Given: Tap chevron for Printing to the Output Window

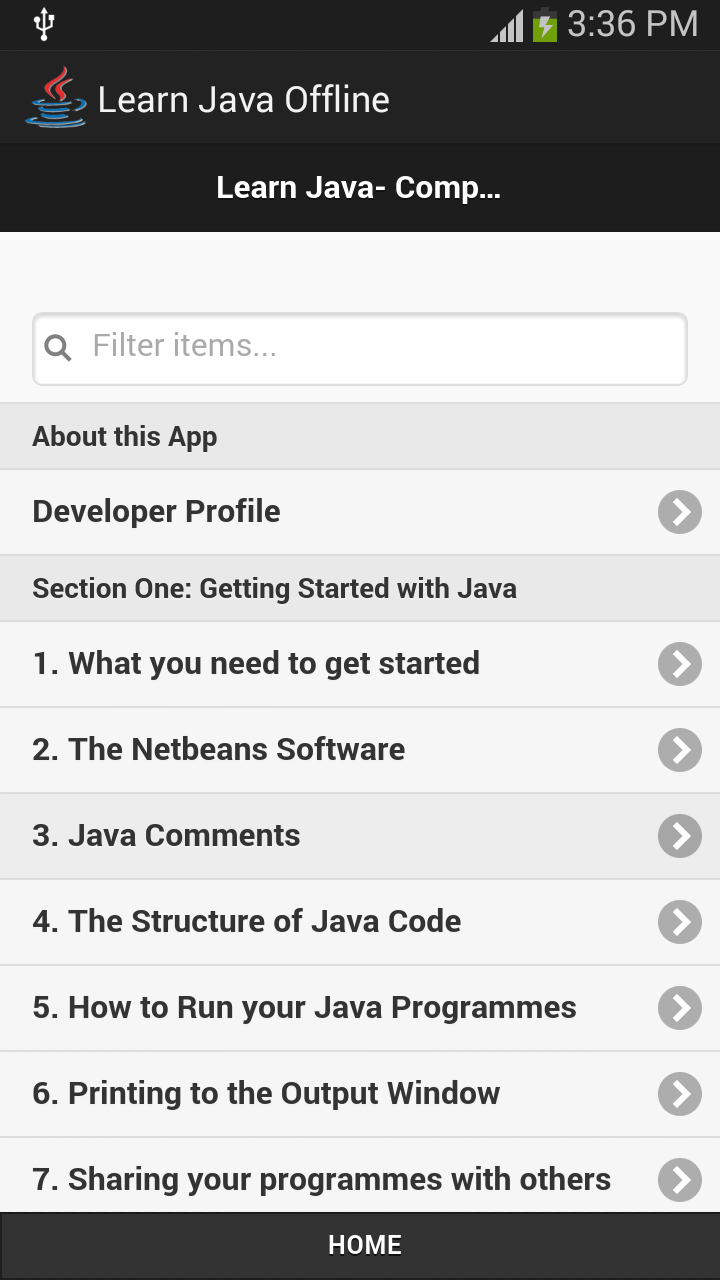Looking at the screenshot, I should pos(680,1094).
